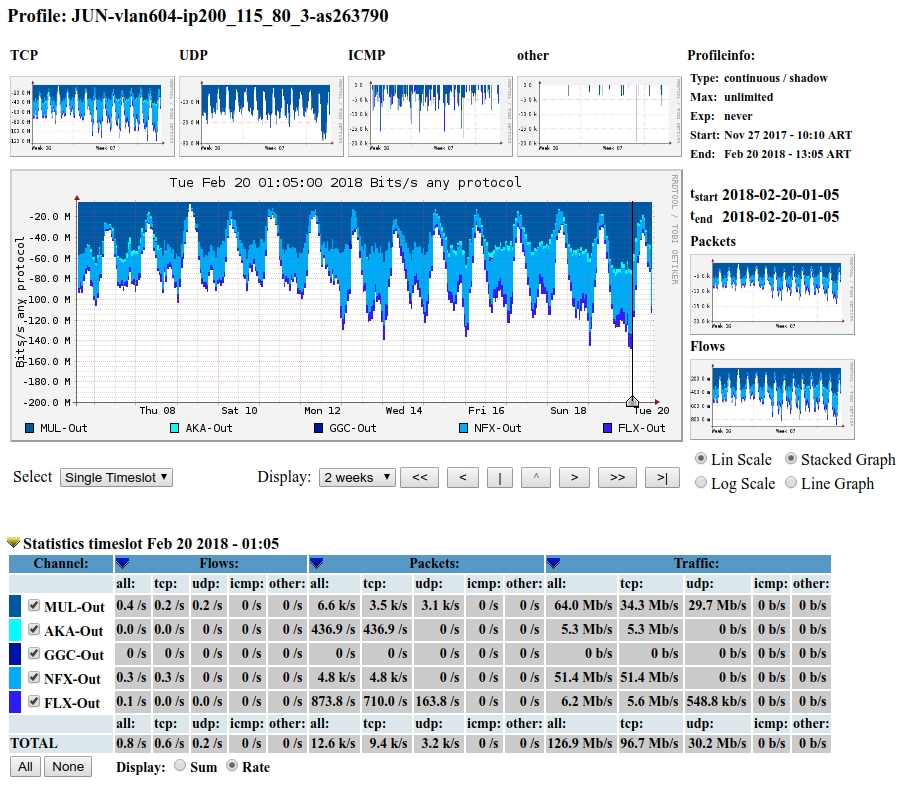This screenshot has width=914, height=792.
Task: Open the Flows thumbnail graph
Action: pos(772,399)
